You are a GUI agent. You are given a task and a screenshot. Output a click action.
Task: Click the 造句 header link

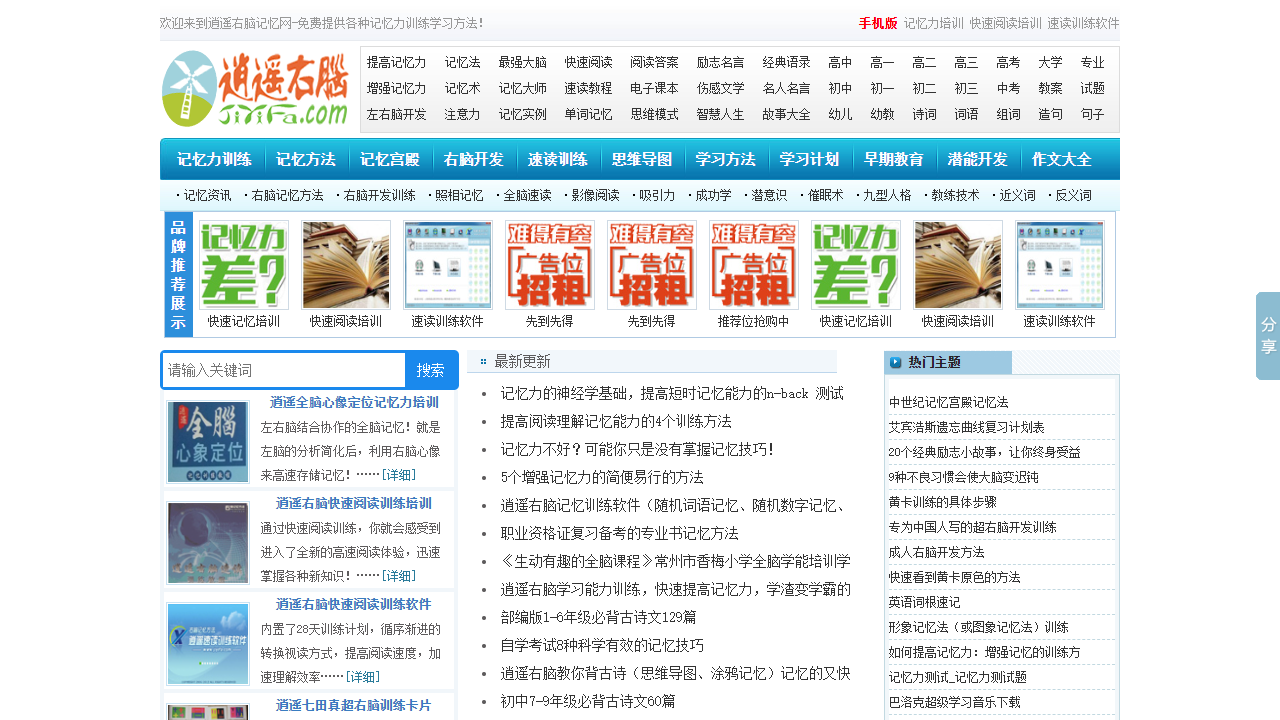1050,114
